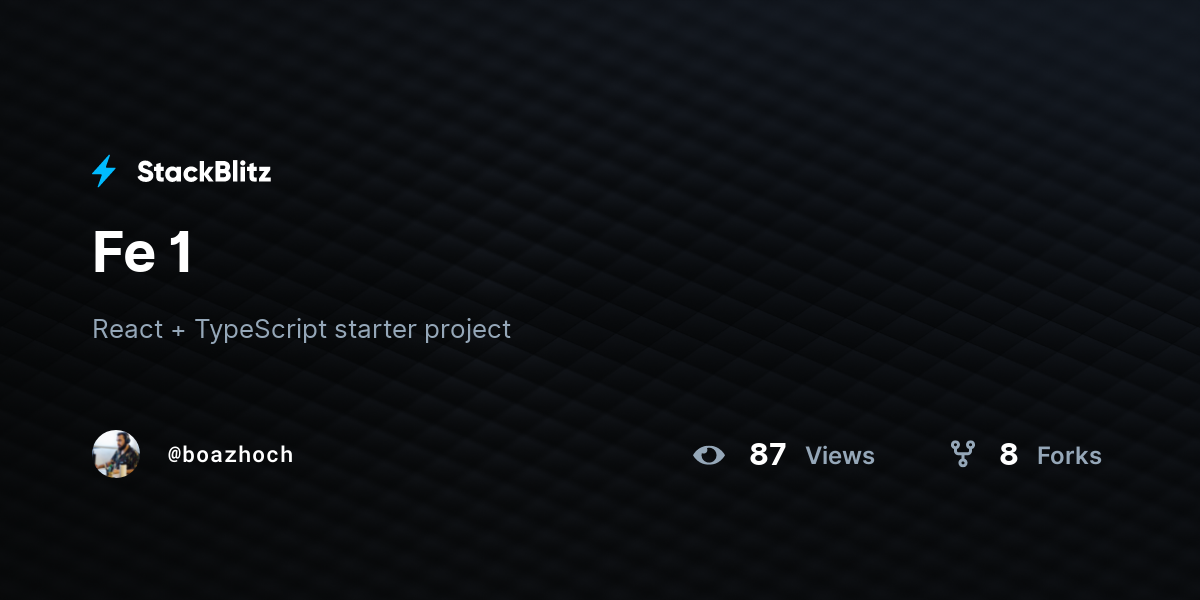Click the letters Fe in the title
The width and height of the screenshot is (1200, 600).
(124, 253)
